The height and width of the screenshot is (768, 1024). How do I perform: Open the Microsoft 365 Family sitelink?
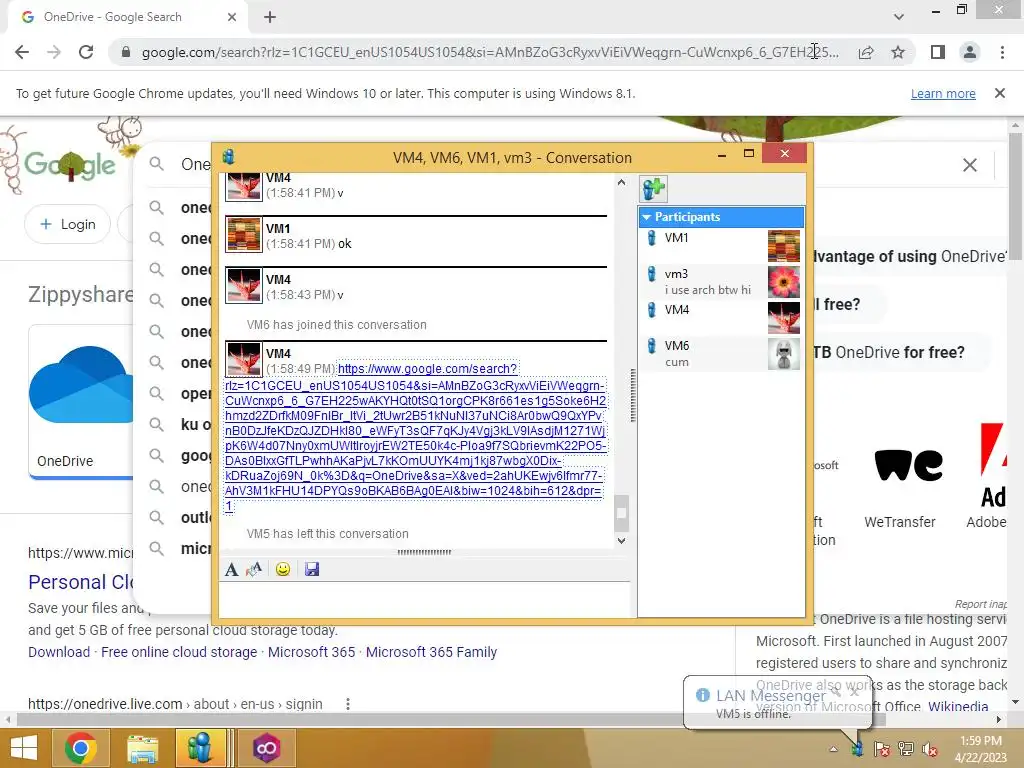pyautogui.click(x=431, y=652)
